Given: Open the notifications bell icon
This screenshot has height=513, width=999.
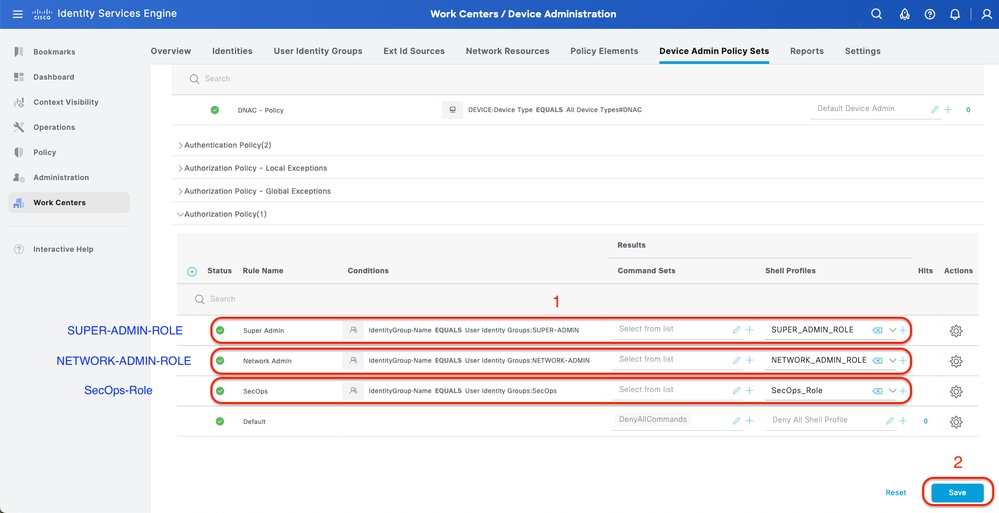Looking at the screenshot, I should point(954,14).
